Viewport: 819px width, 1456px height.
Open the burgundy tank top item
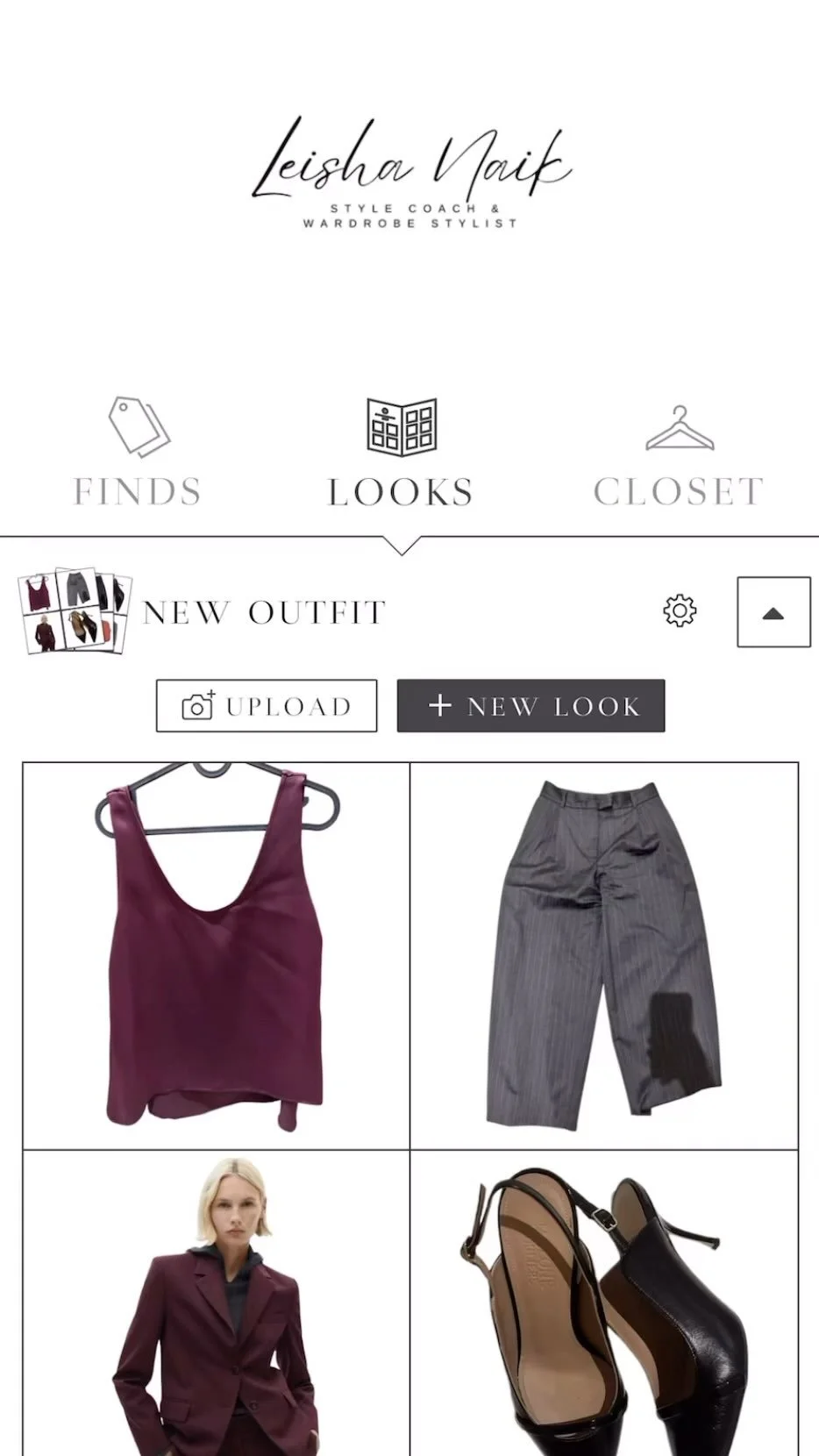(216, 955)
